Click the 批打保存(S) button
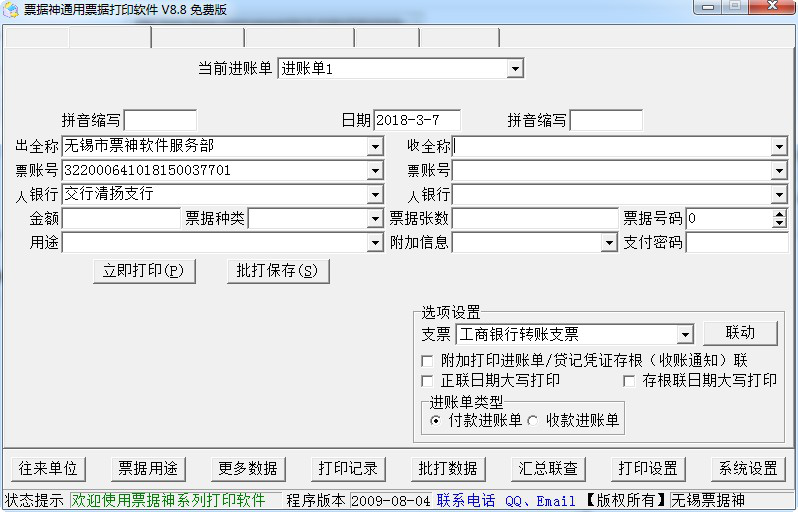The width and height of the screenshot is (798, 512). tap(278, 271)
